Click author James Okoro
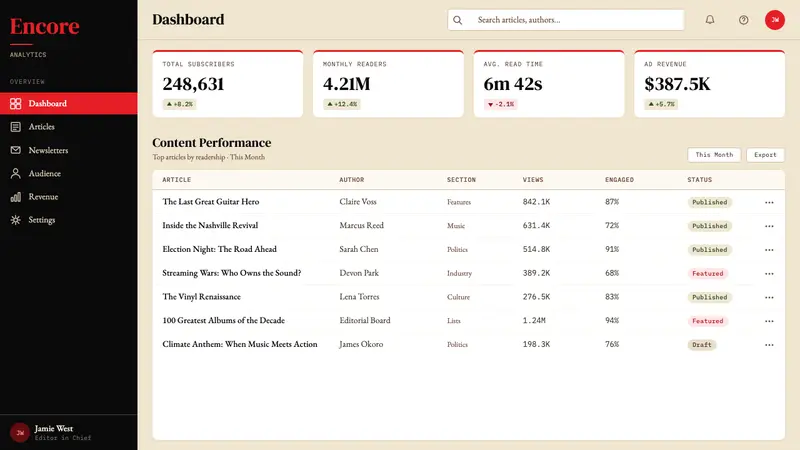The image size is (800, 450). [x=361, y=344]
